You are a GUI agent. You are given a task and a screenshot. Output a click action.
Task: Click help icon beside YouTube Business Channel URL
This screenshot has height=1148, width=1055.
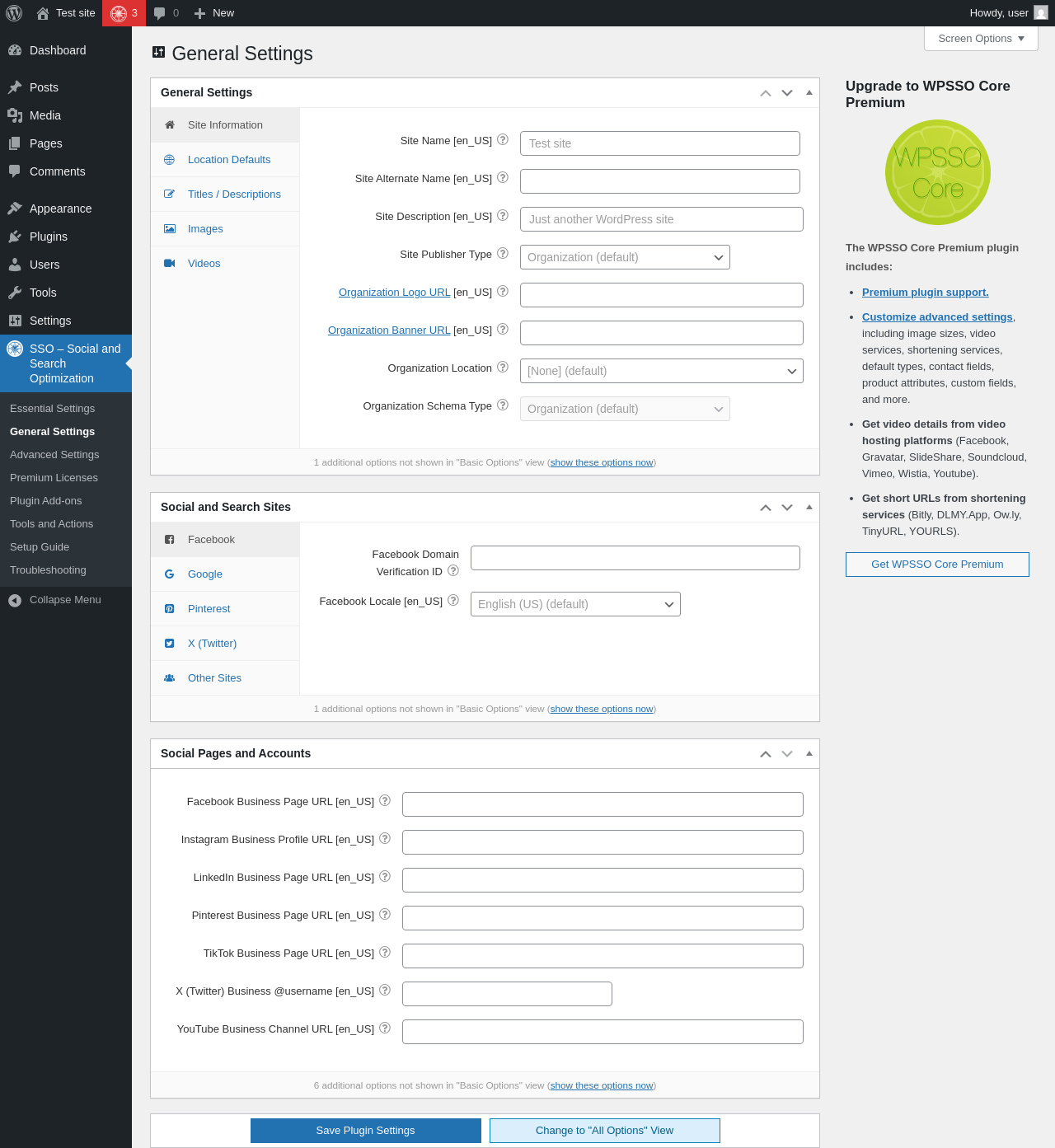385,1029
